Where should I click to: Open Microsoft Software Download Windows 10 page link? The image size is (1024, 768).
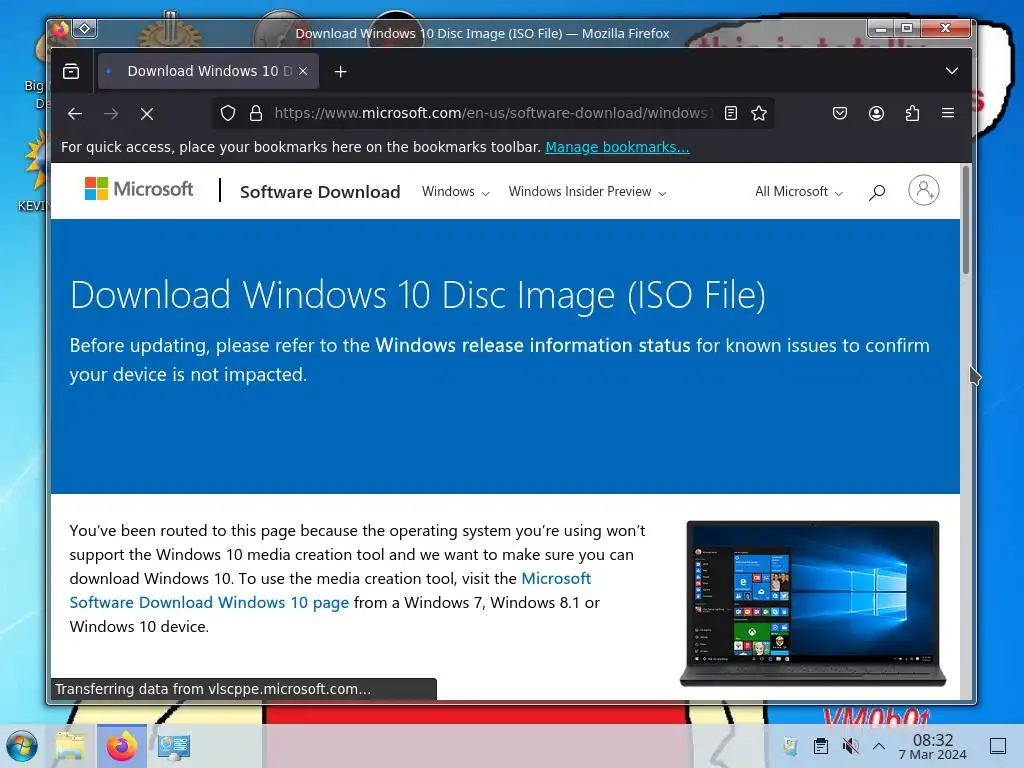coord(330,590)
